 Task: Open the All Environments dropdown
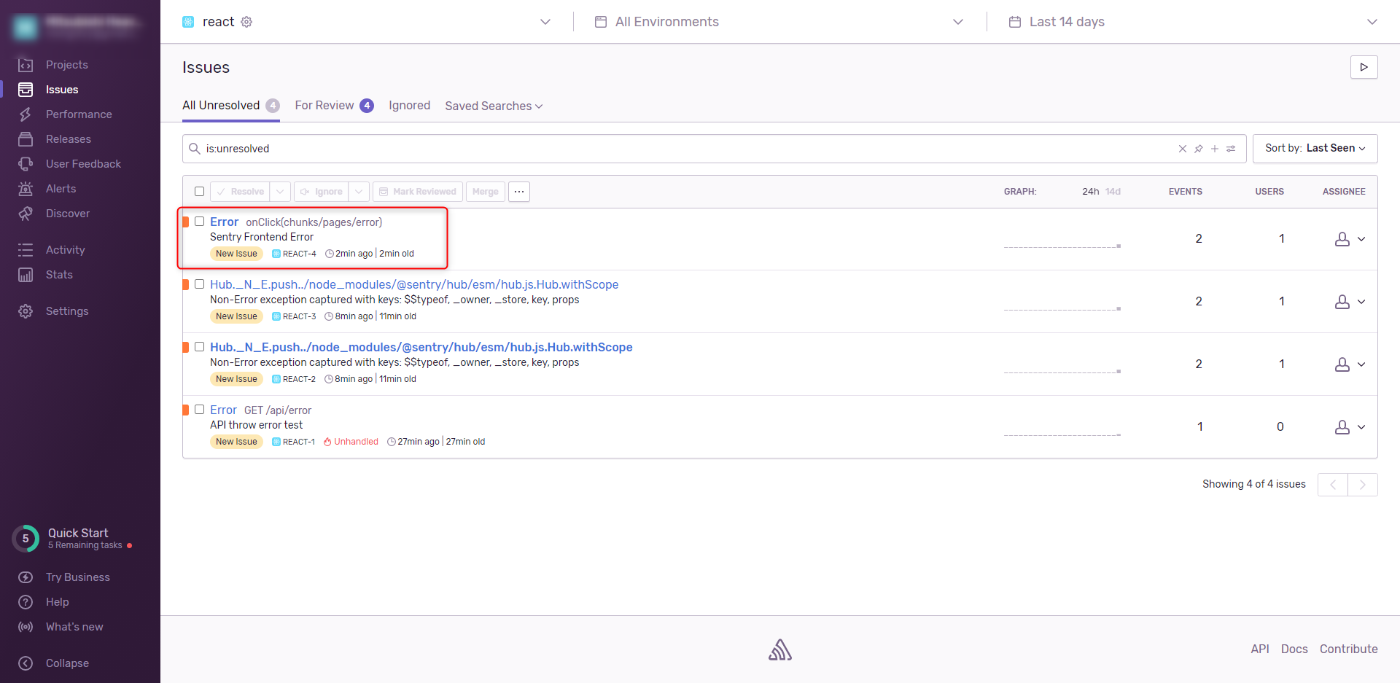click(780, 22)
